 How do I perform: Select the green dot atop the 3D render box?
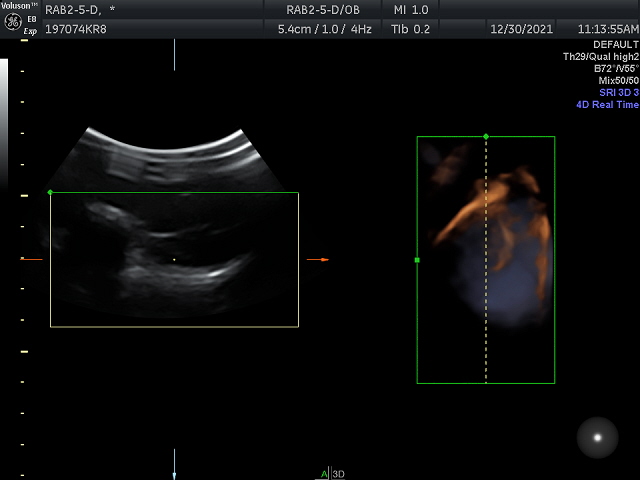[x=486, y=136]
